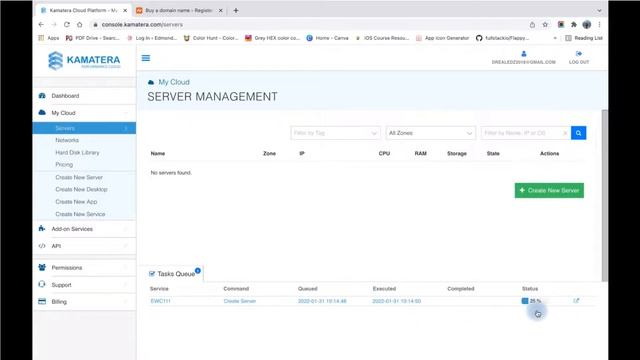Click Create New Server sidebar link
The width and height of the screenshot is (640, 360).
[79, 177]
